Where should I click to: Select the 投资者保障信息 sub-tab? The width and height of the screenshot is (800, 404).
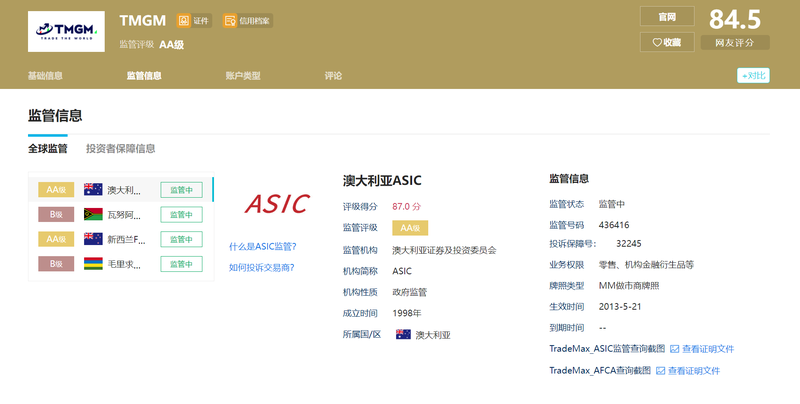tap(120, 148)
